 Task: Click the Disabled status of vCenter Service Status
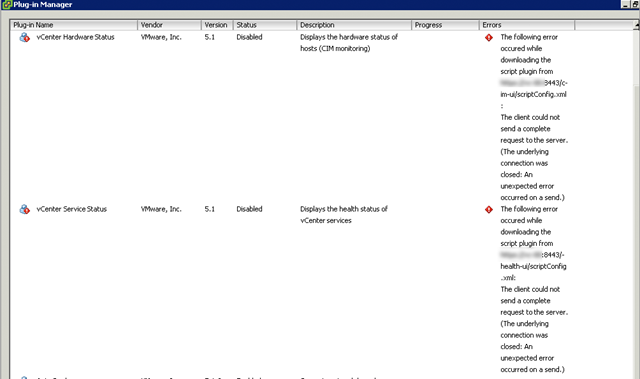point(249,209)
